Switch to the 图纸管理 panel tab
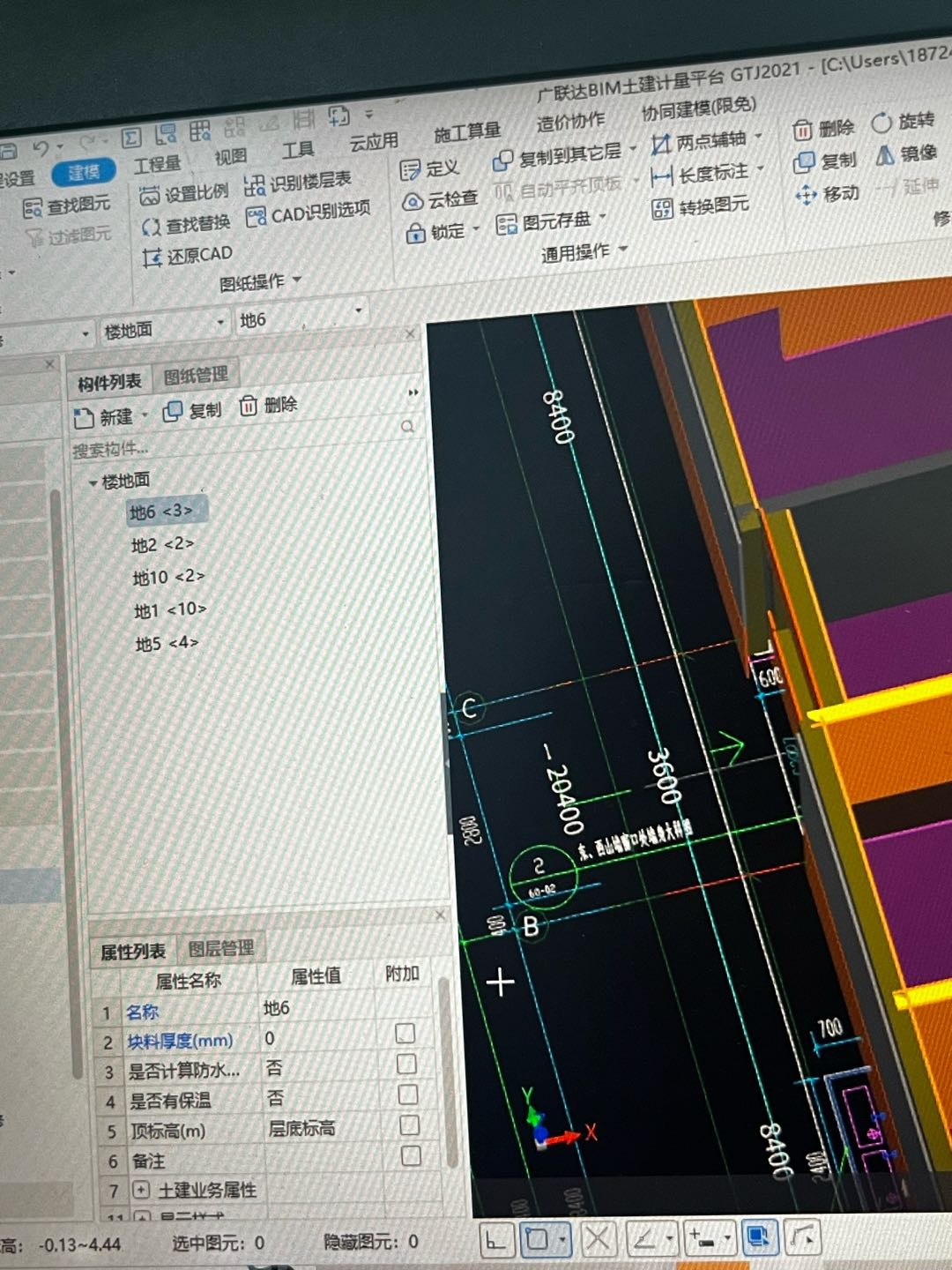This screenshot has width=952, height=1270. pos(196,376)
